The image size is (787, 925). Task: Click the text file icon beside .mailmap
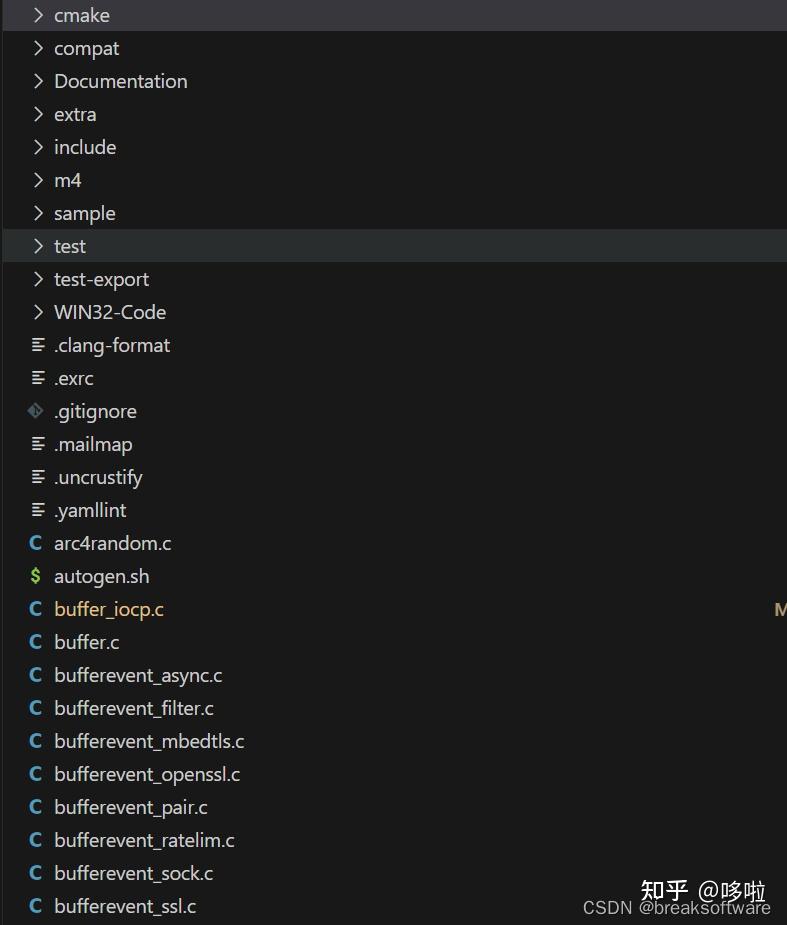click(x=38, y=444)
